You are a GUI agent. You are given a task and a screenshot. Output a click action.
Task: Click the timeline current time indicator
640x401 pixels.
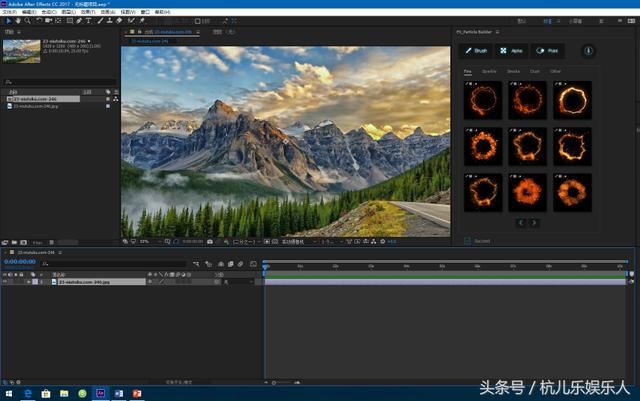pos(265,267)
